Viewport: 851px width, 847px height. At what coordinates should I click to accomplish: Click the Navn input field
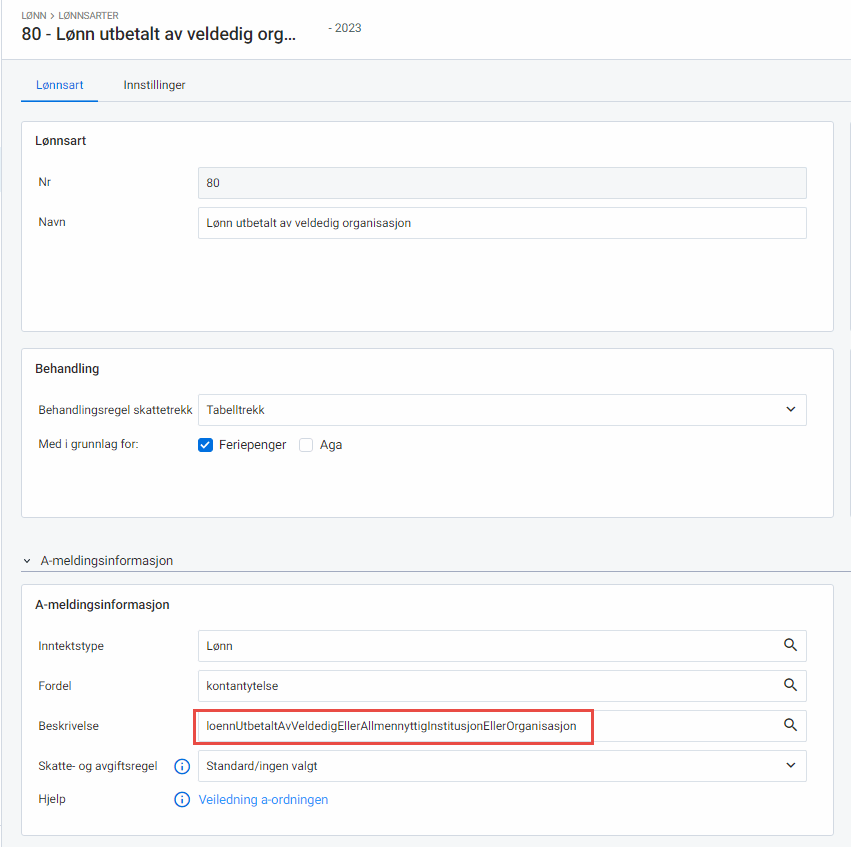[500, 222]
